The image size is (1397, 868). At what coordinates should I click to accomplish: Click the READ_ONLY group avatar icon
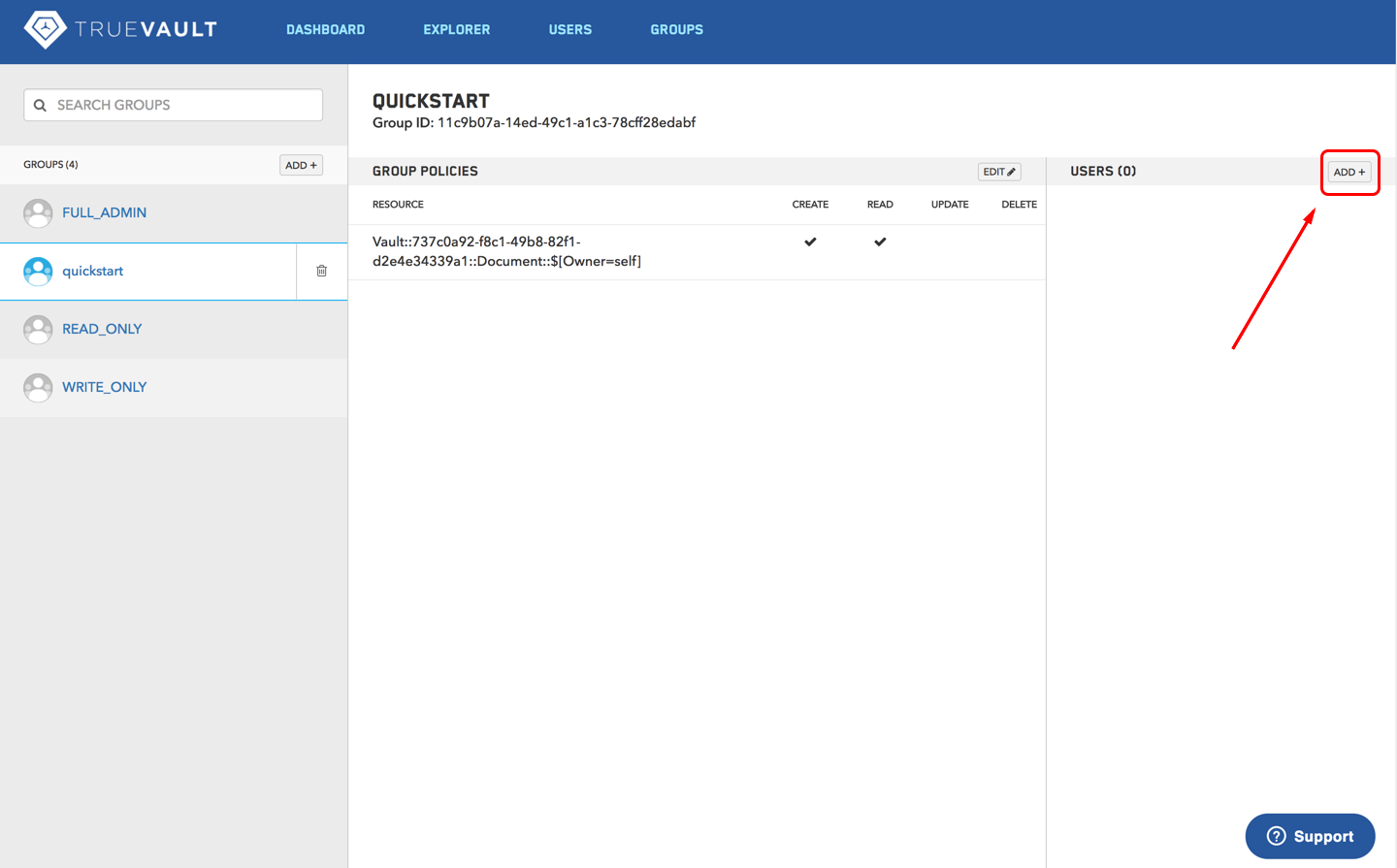point(38,329)
